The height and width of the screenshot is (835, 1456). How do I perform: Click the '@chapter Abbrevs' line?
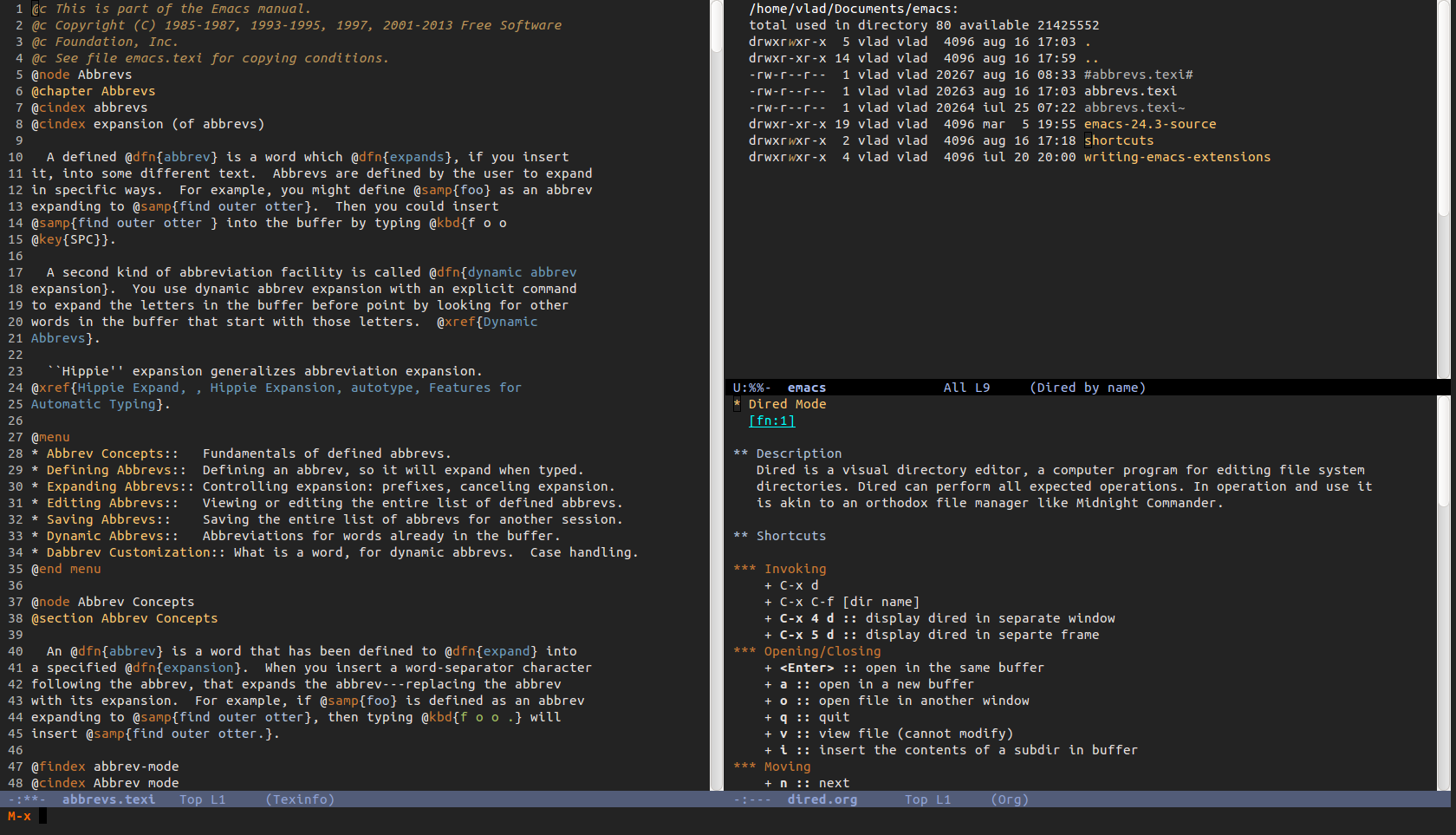click(x=94, y=91)
